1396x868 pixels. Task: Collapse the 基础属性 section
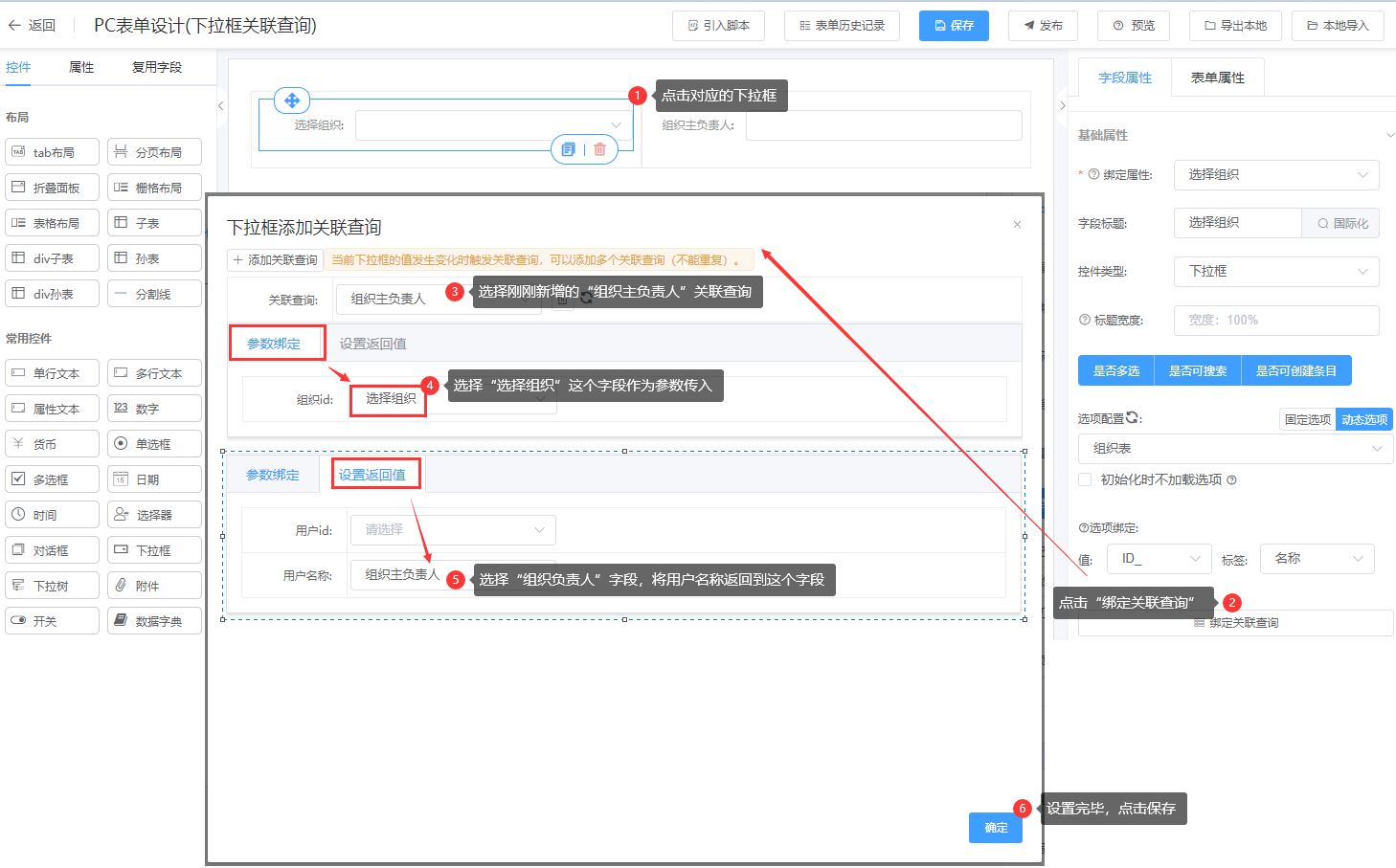[1389, 135]
